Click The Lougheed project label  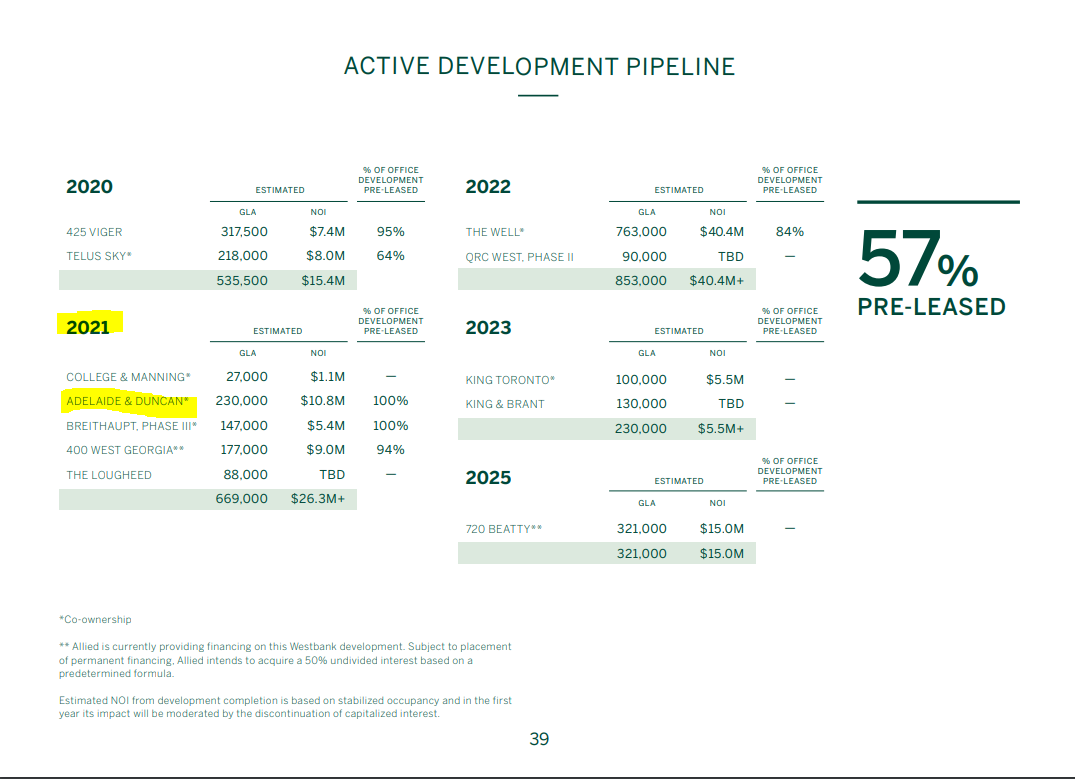point(109,475)
